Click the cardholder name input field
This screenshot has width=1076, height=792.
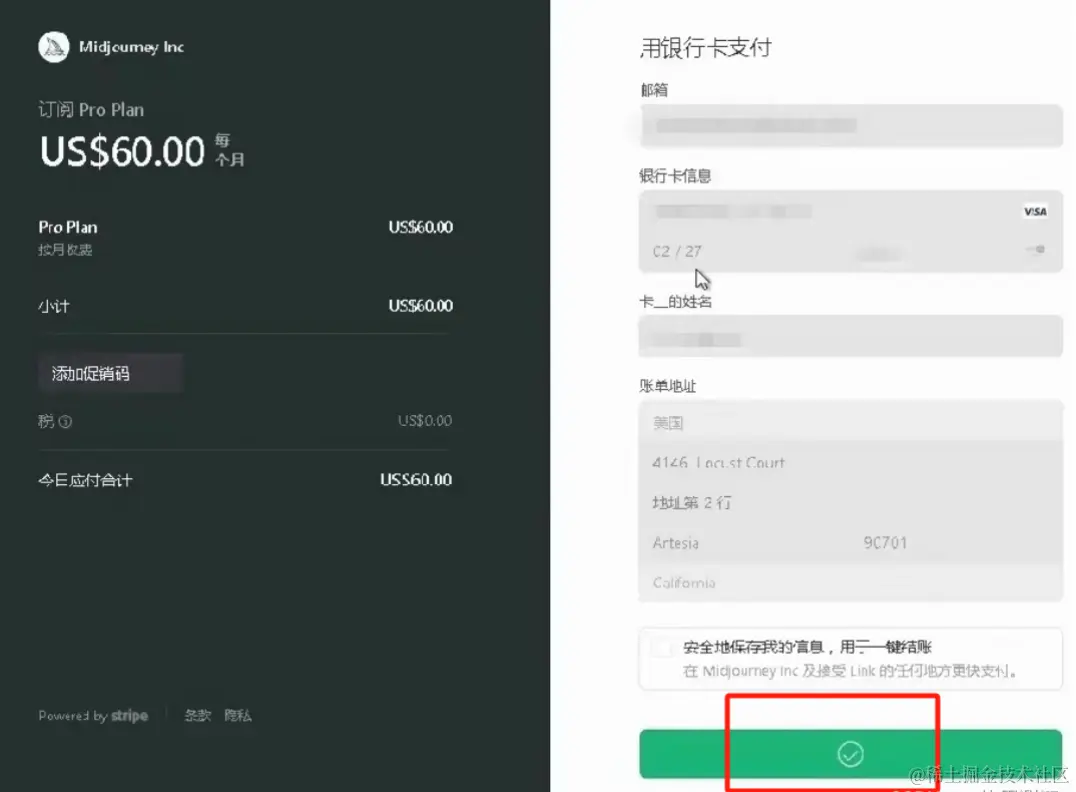850,337
